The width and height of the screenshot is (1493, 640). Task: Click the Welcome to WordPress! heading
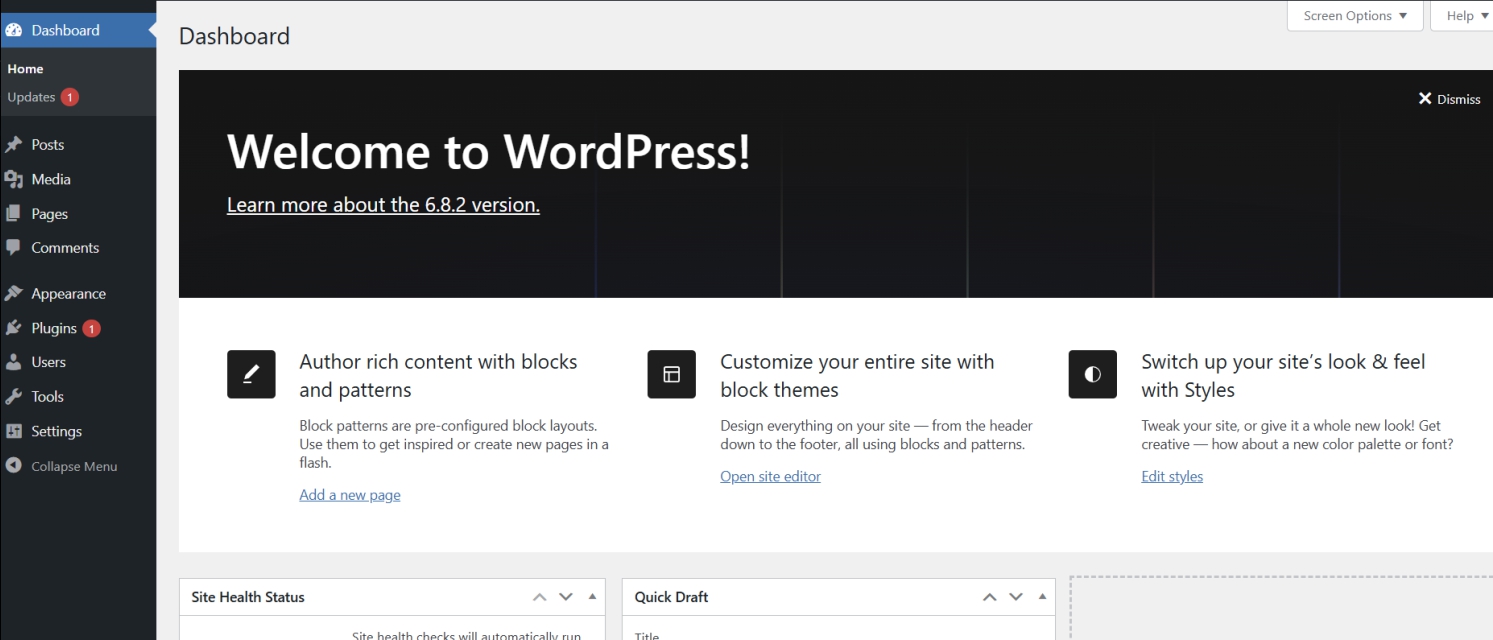tap(489, 152)
